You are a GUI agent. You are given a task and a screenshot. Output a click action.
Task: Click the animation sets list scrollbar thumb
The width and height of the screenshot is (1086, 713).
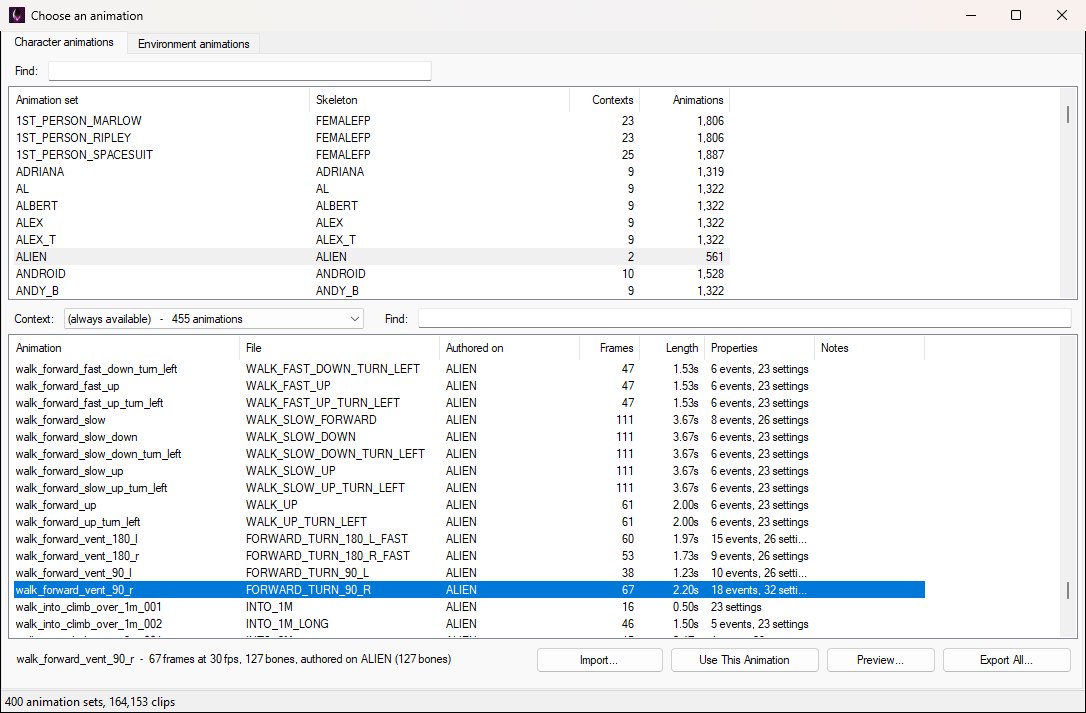coord(1068,114)
